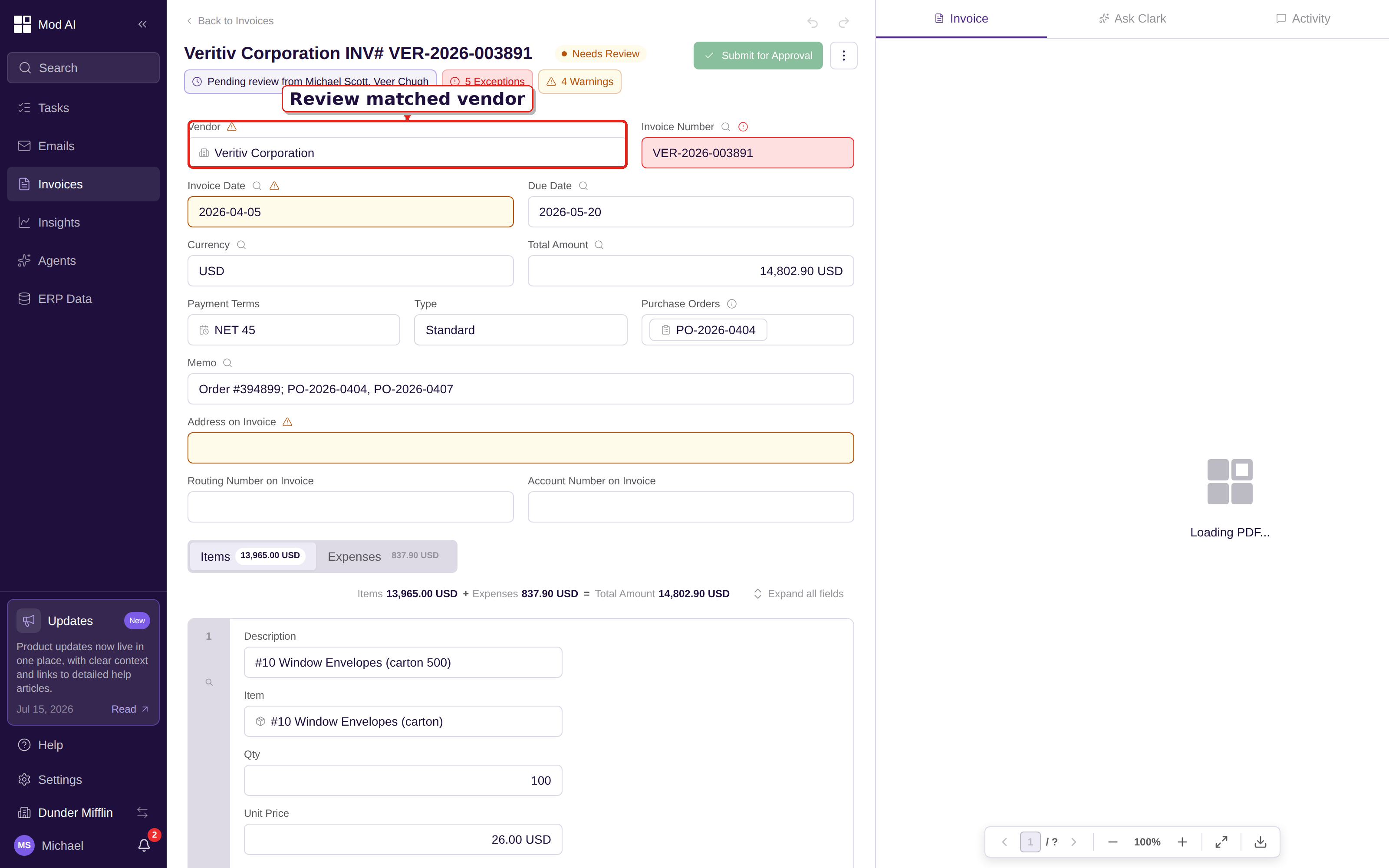This screenshot has height=868, width=1389.
Task: Download the invoice PDF
Action: tap(1260, 842)
